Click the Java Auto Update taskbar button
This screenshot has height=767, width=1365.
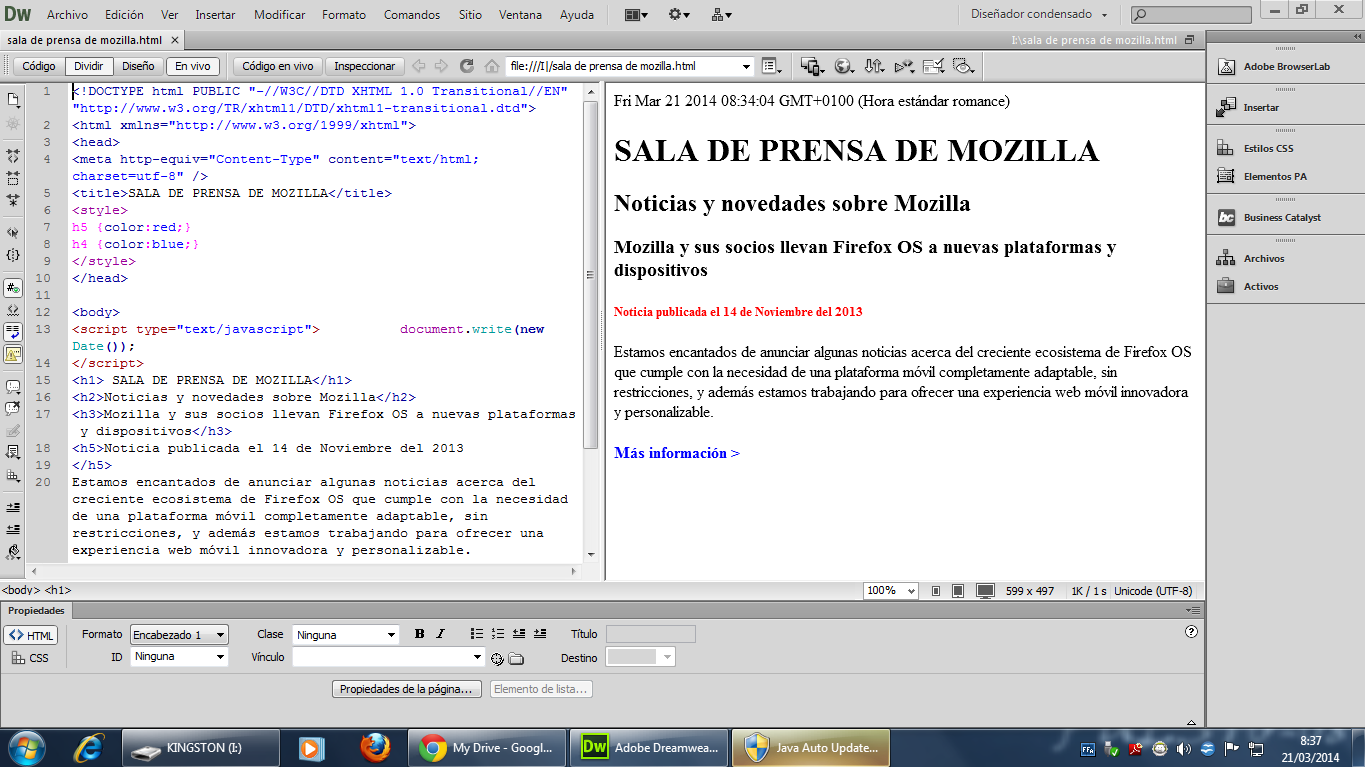813,747
